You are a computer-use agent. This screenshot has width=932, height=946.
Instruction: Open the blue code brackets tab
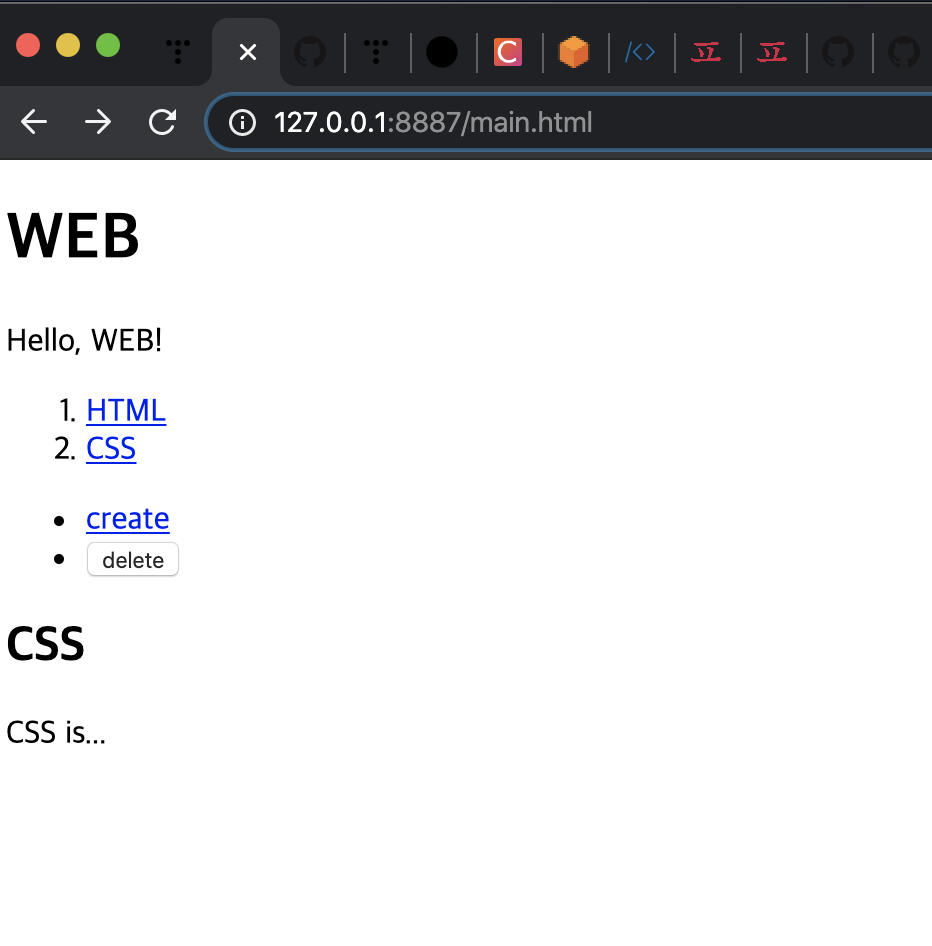639,52
